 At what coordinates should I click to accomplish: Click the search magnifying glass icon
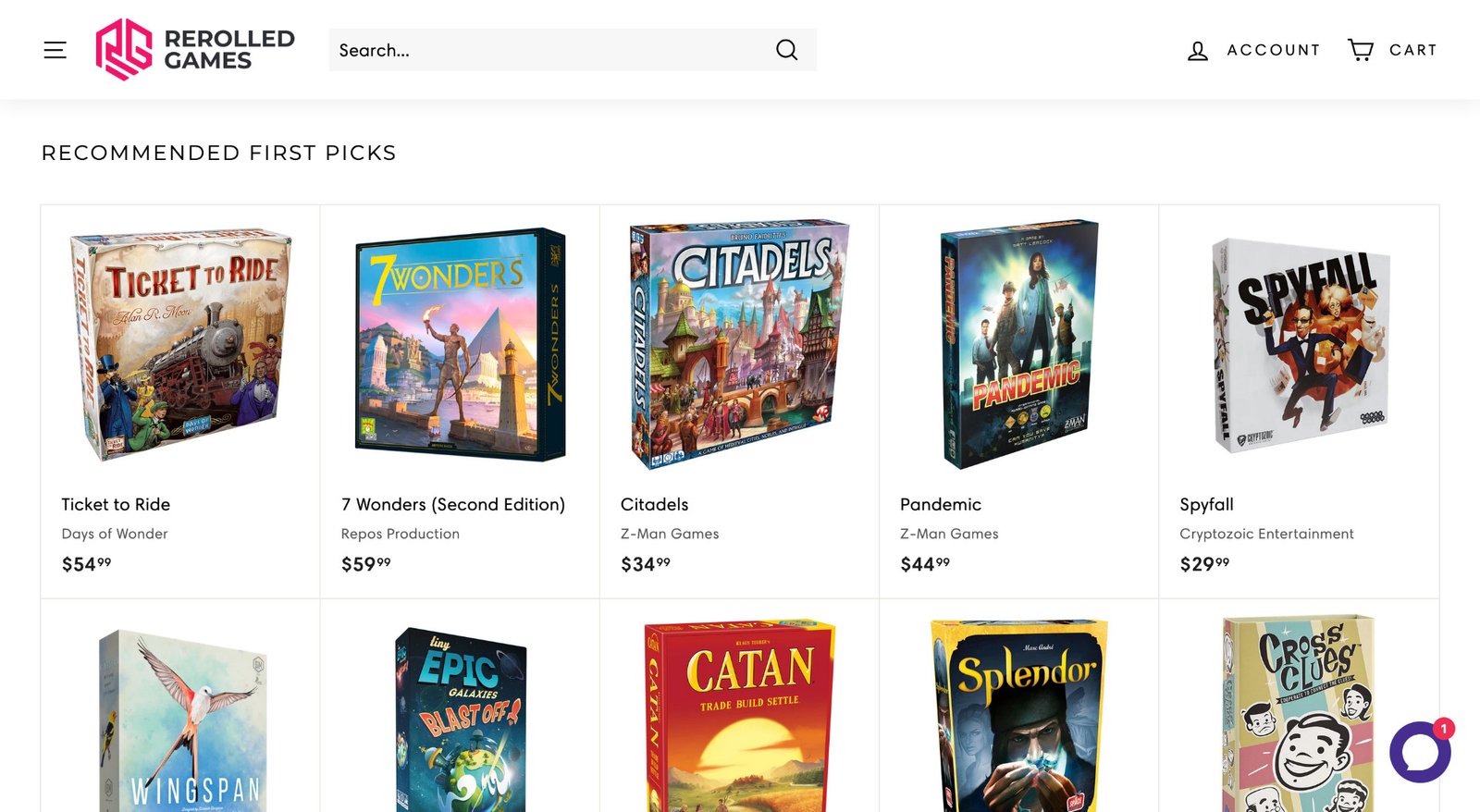pyautogui.click(x=786, y=50)
